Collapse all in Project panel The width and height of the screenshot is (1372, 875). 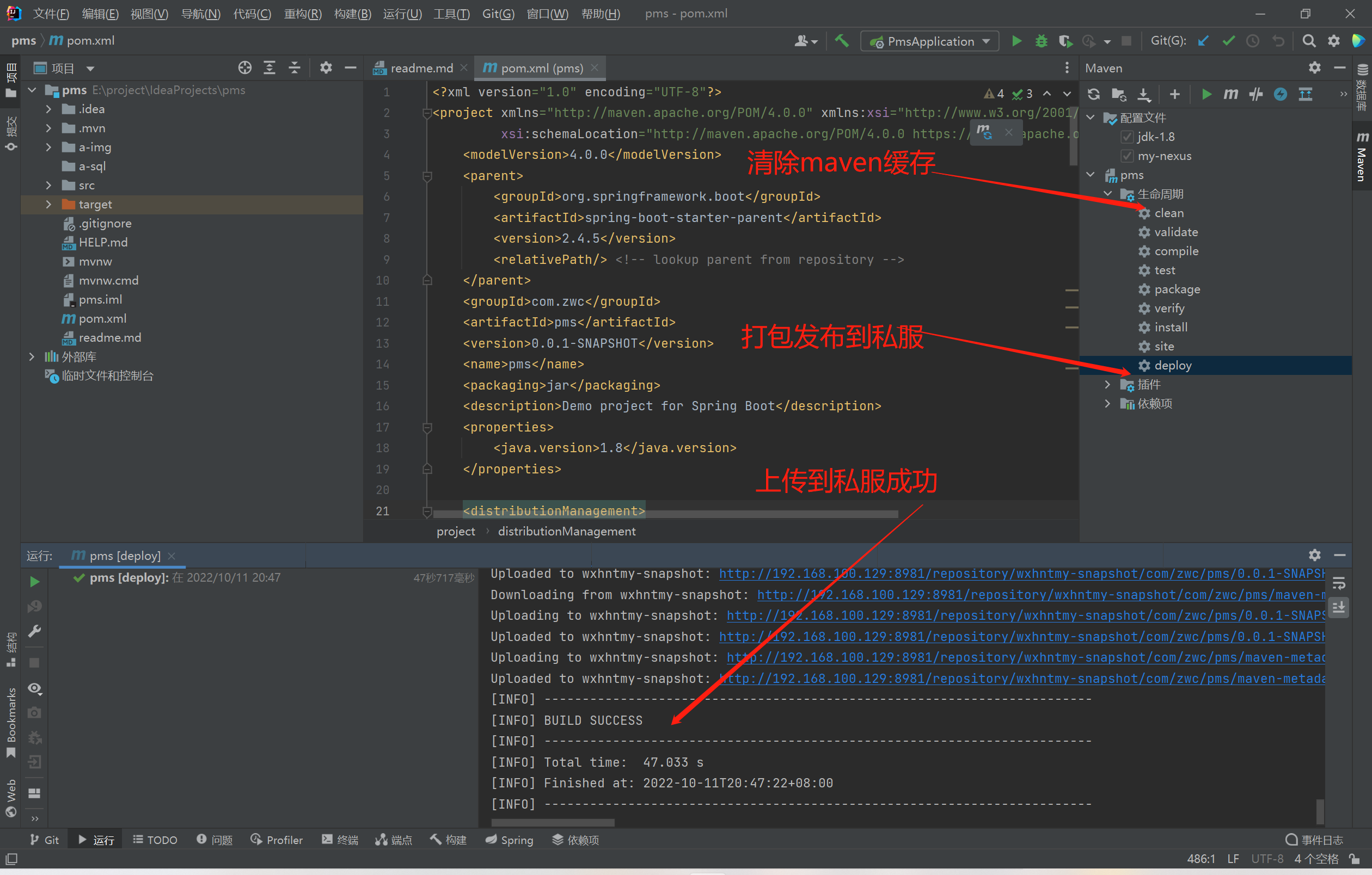294,67
